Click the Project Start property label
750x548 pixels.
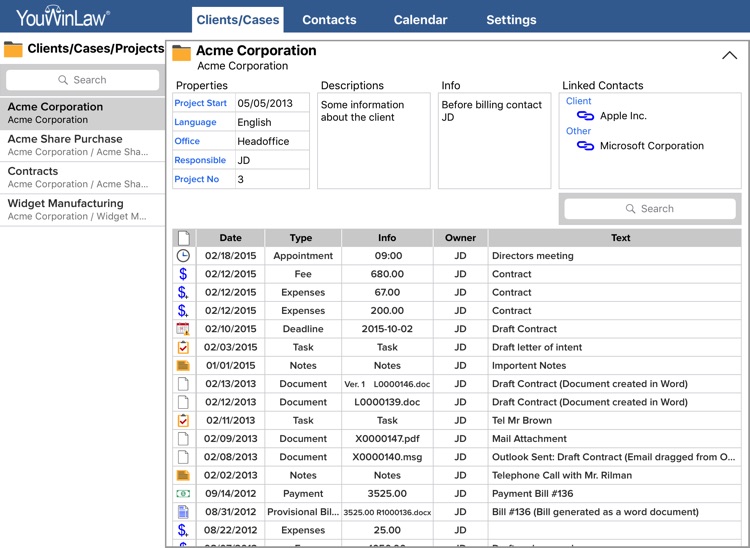[201, 103]
